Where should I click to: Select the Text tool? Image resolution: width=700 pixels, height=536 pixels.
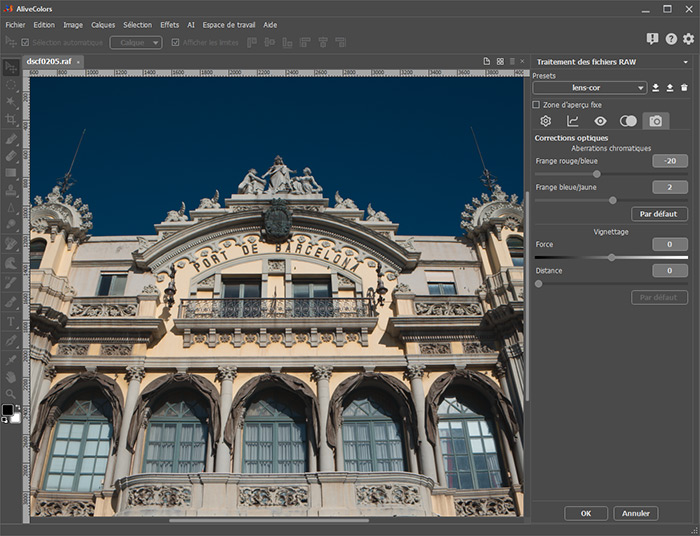(x=11, y=321)
